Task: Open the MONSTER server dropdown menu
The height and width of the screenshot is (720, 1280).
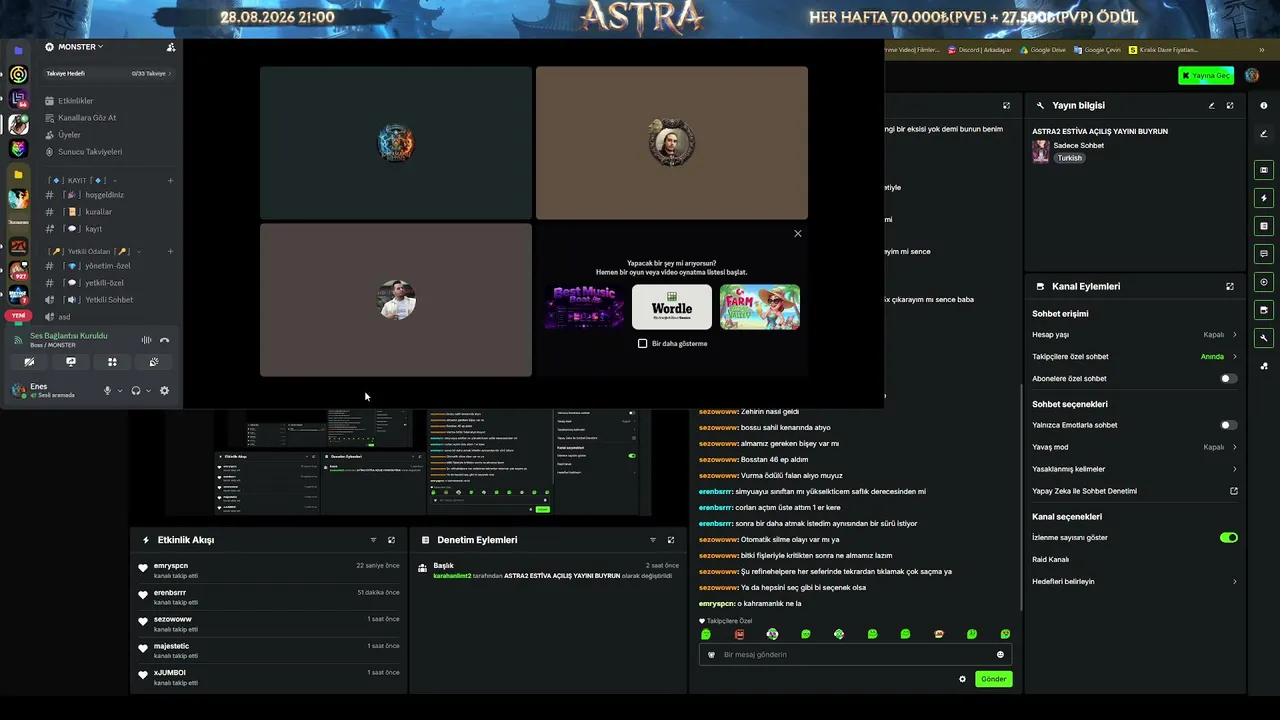Action: click(81, 47)
